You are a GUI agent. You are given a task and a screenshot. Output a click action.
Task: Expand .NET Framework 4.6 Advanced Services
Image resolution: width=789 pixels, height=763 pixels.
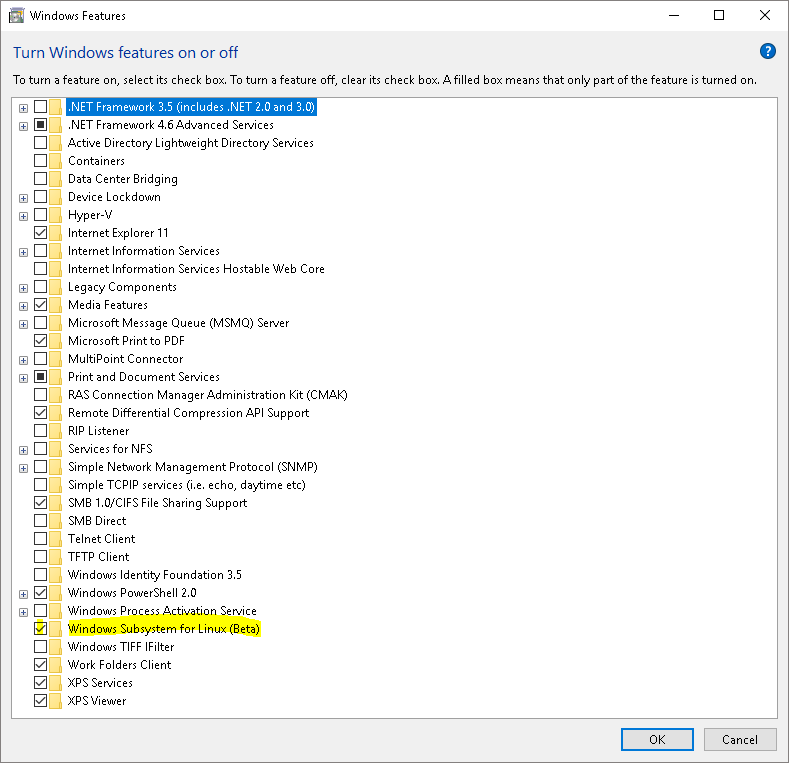click(x=23, y=126)
